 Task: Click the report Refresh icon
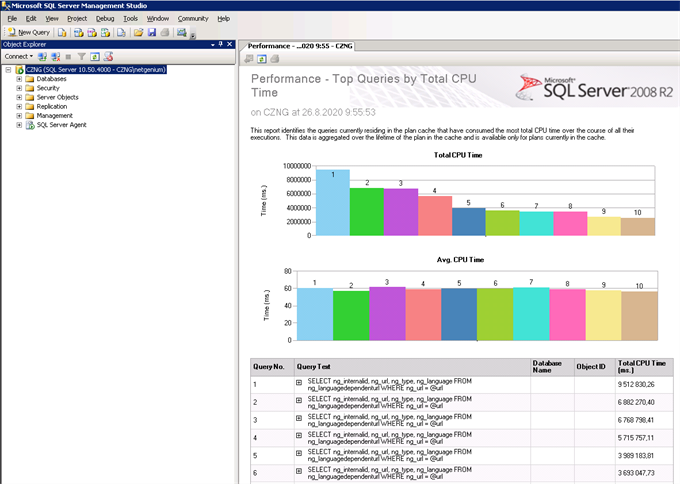(x=262, y=59)
